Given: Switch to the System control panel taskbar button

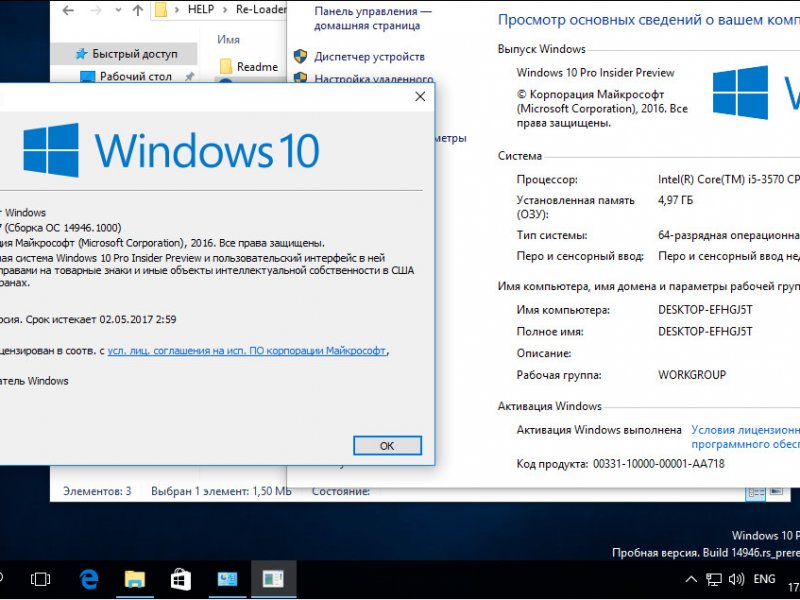Looking at the screenshot, I should pyautogui.click(x=227, y=579).
